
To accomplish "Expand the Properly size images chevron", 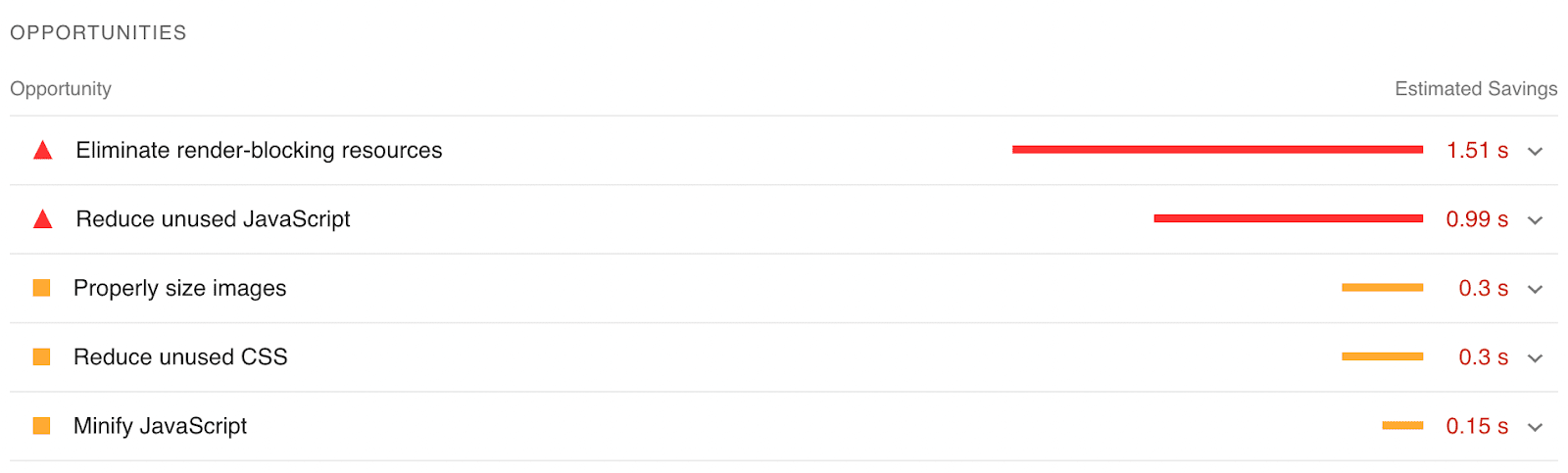I will click(1536, 289).
